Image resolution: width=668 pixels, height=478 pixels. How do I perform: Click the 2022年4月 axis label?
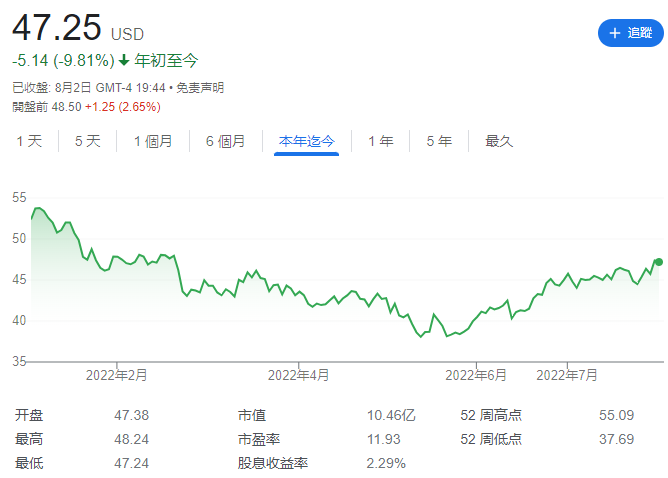click(x=298, y=375)
